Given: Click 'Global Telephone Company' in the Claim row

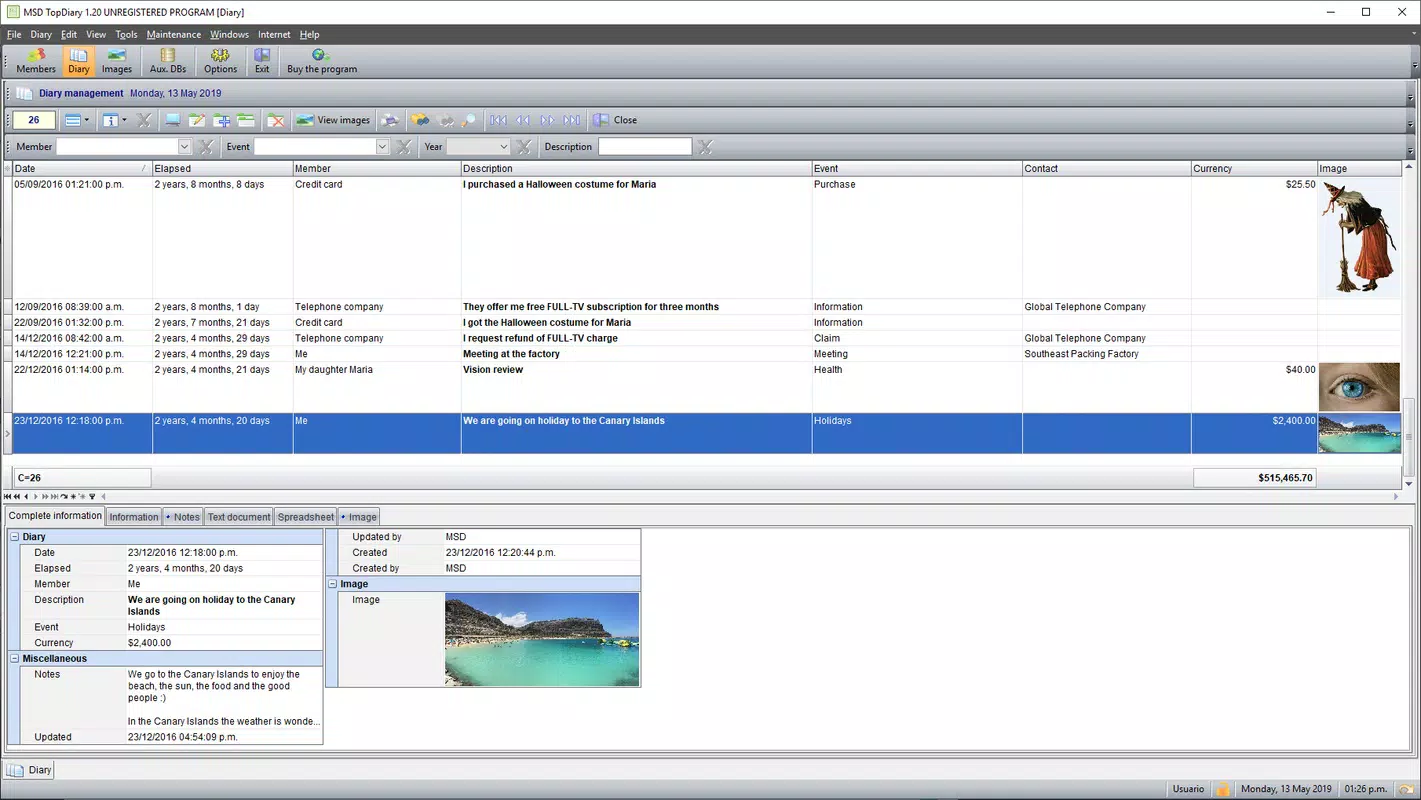Looking at the screenshot, I should (1085, 338).
